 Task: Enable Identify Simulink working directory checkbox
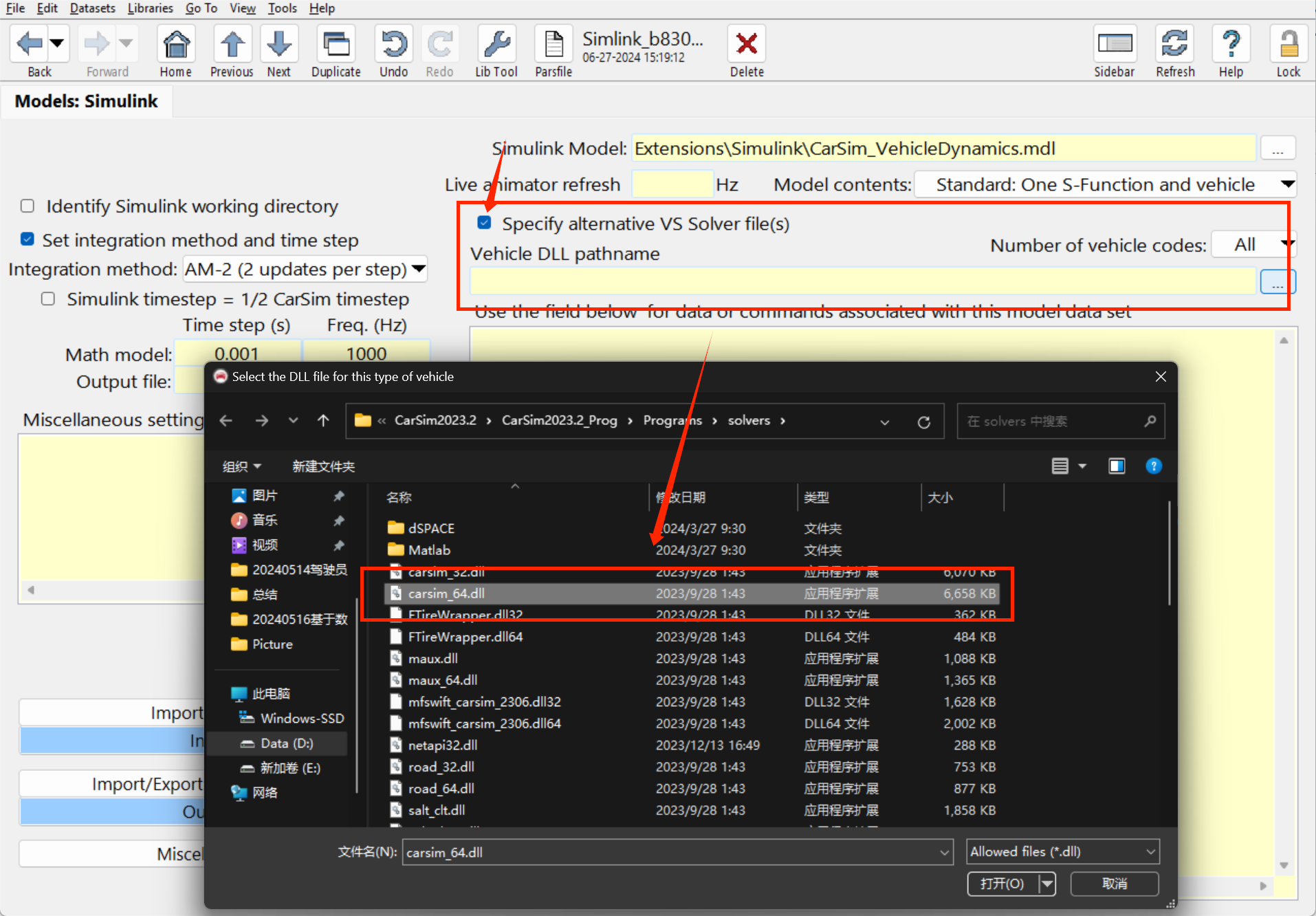click(28, 206)
